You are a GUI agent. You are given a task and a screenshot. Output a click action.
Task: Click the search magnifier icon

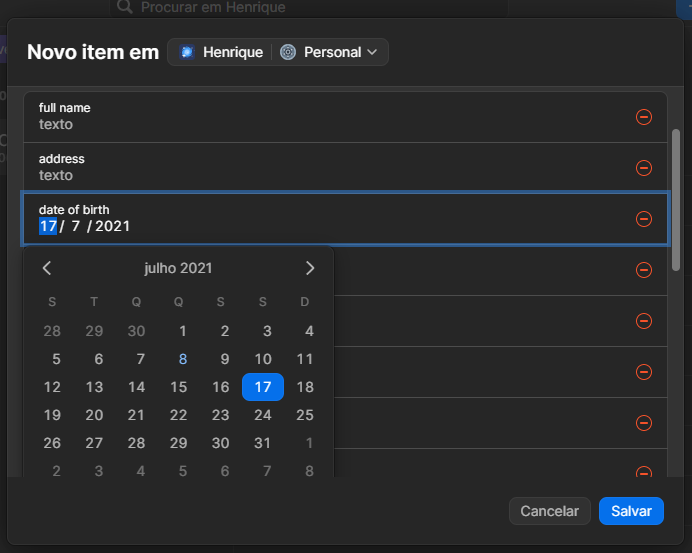coord(125,7)
